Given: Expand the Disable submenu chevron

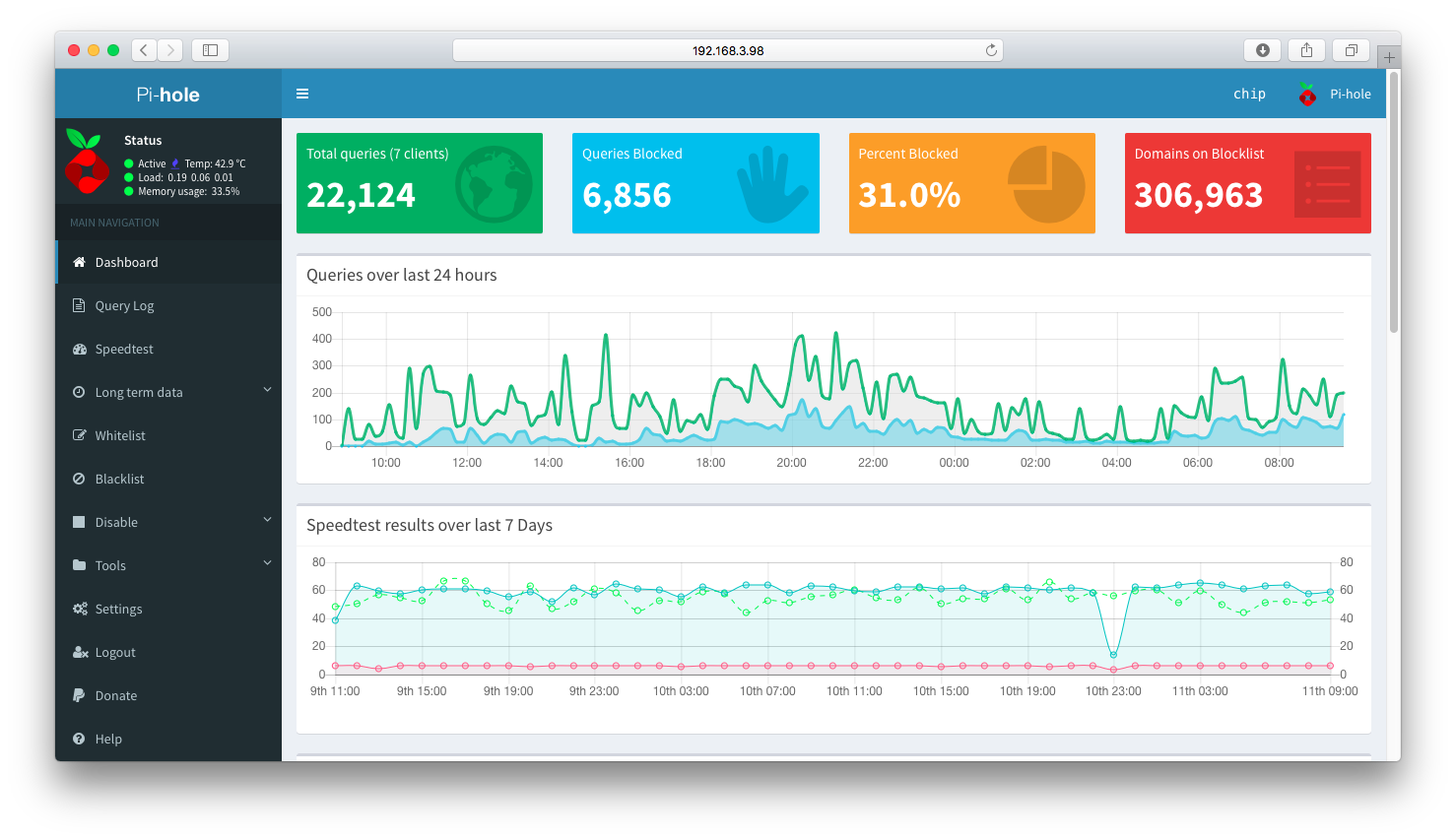Looking at the screenshot, I should tap(267, 520).
